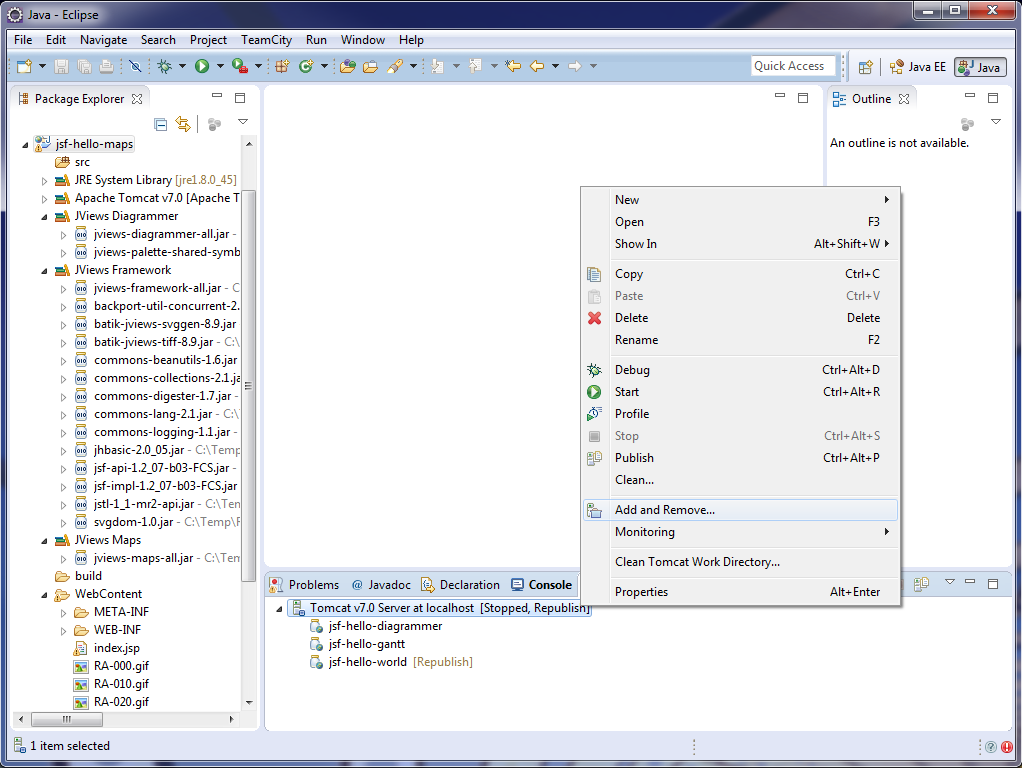This screenshot has width=1022, height=768.
Task: Open the TeamCity menu
Action: point(266,40)
